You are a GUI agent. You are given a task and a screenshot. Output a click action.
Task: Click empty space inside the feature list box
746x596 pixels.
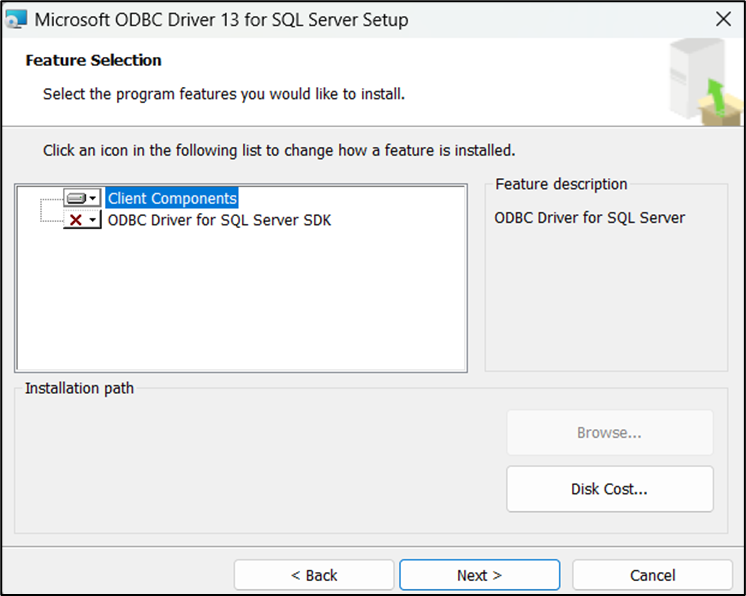coord(240,300)
